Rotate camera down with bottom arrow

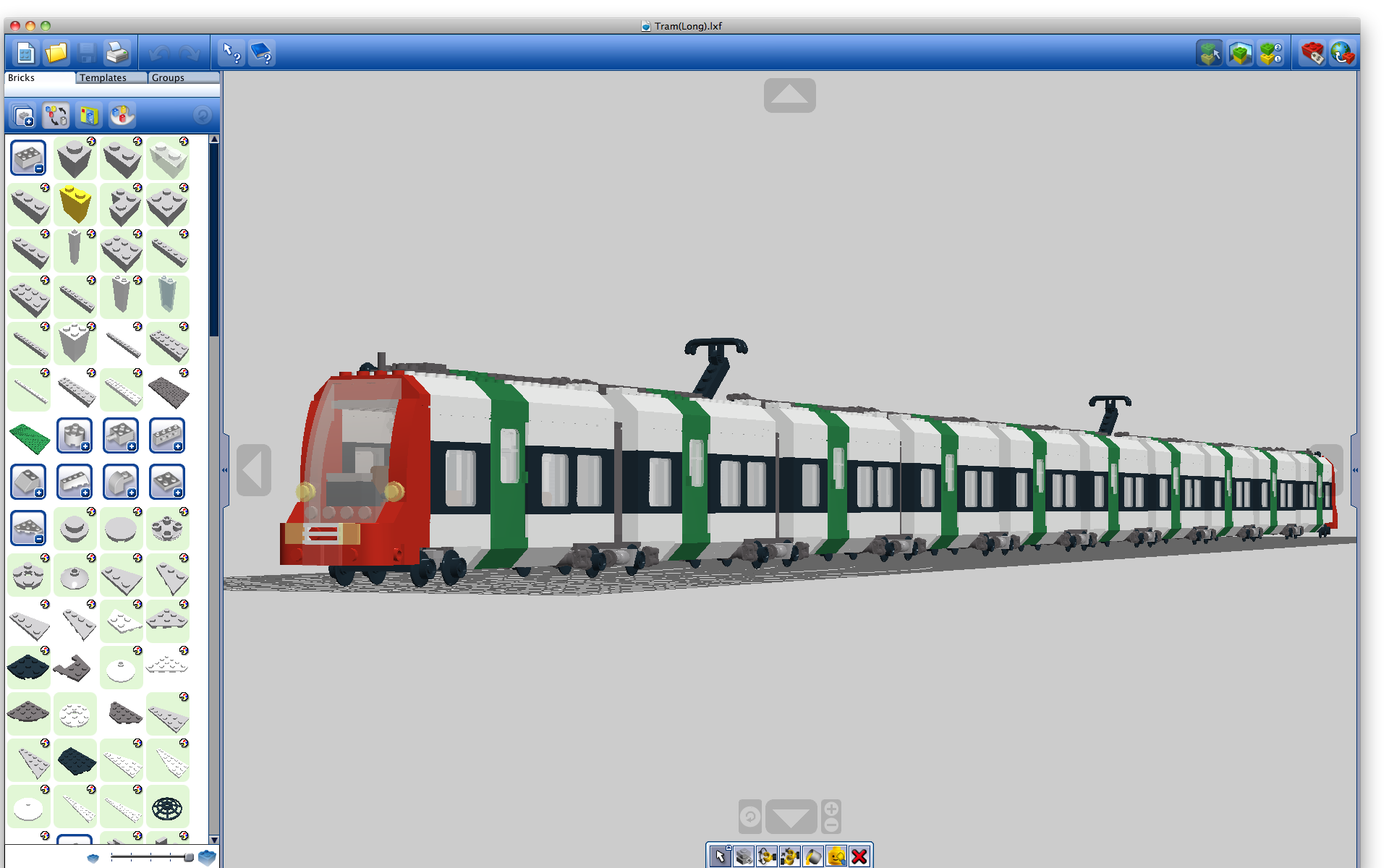(791, 817)
